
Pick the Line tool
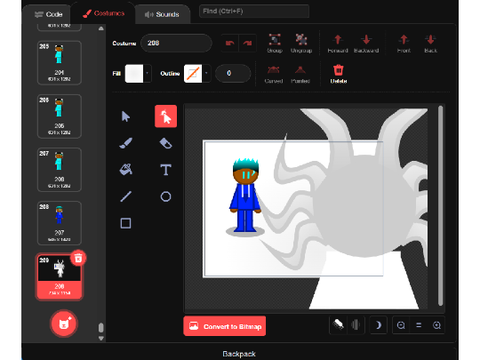126,196
